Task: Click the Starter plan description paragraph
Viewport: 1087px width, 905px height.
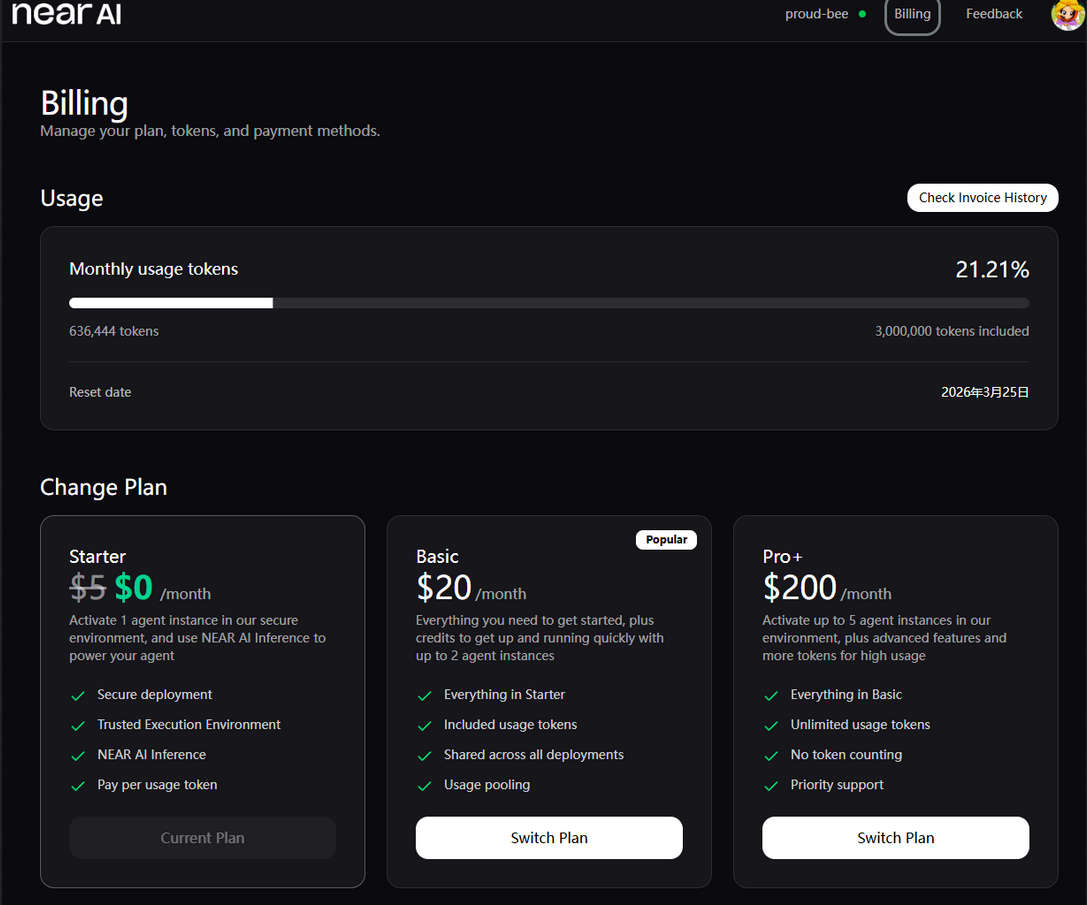Action: pyautogui.click(x=198, y=638)
